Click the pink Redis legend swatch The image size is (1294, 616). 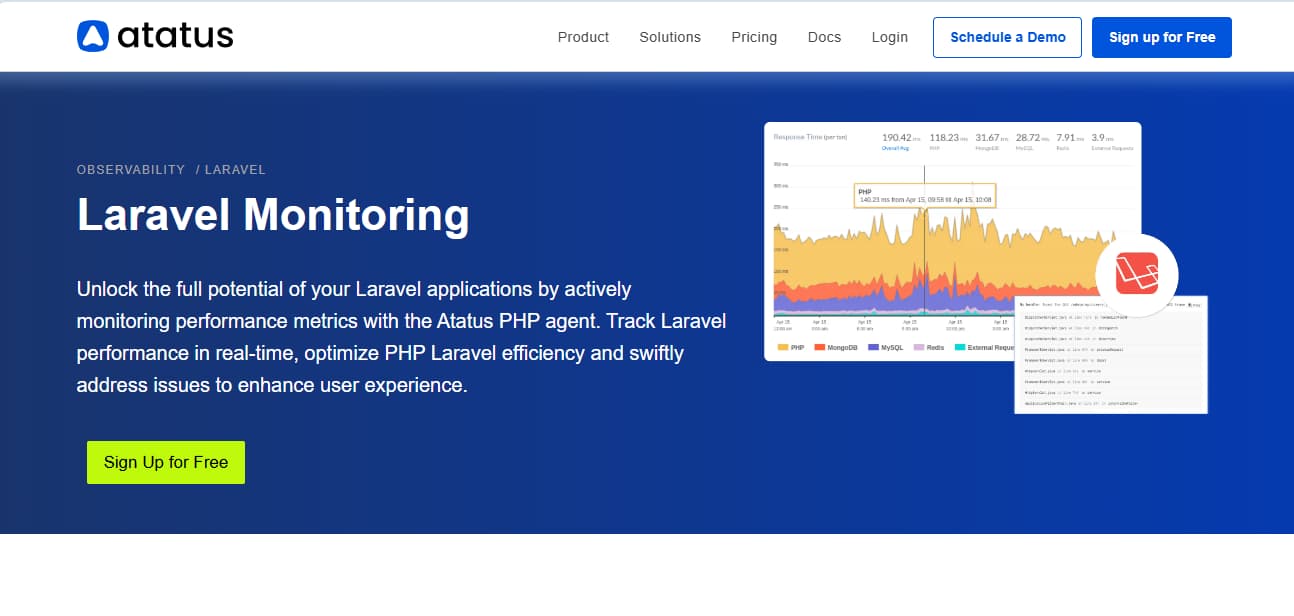pyautogui.click(x=918, y=347)
